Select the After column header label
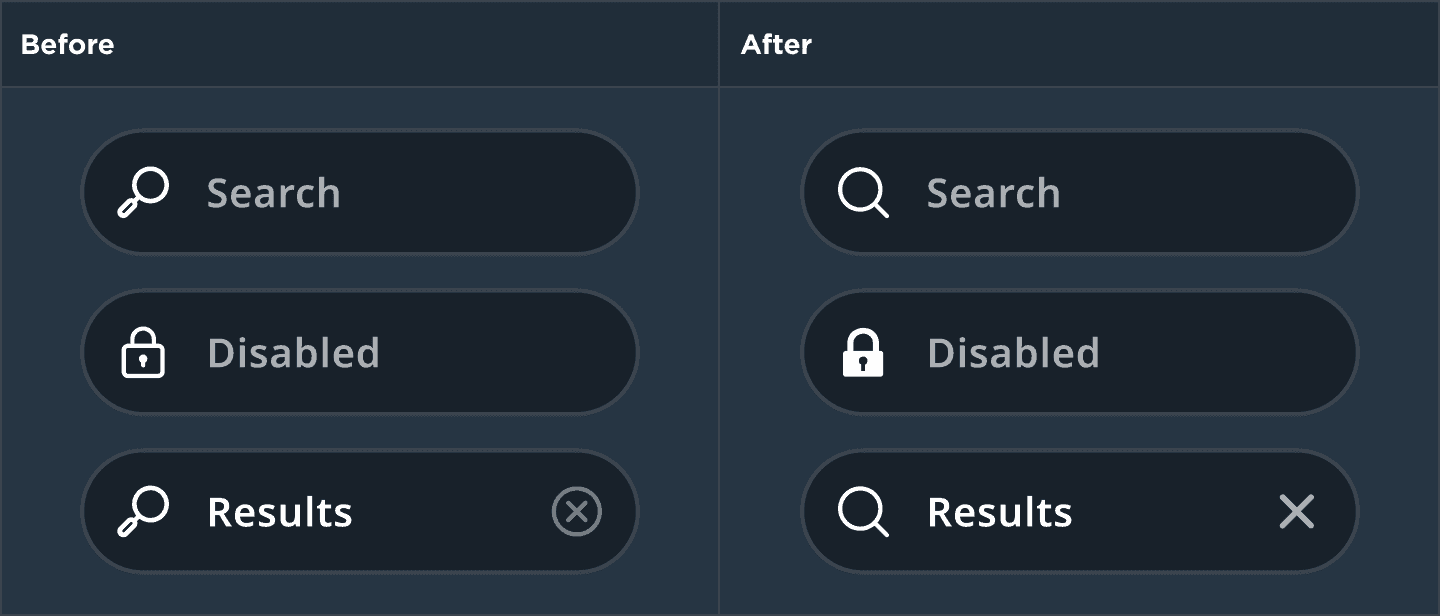The height and width of the screenshot is (616, 1440). pos(776,45)
